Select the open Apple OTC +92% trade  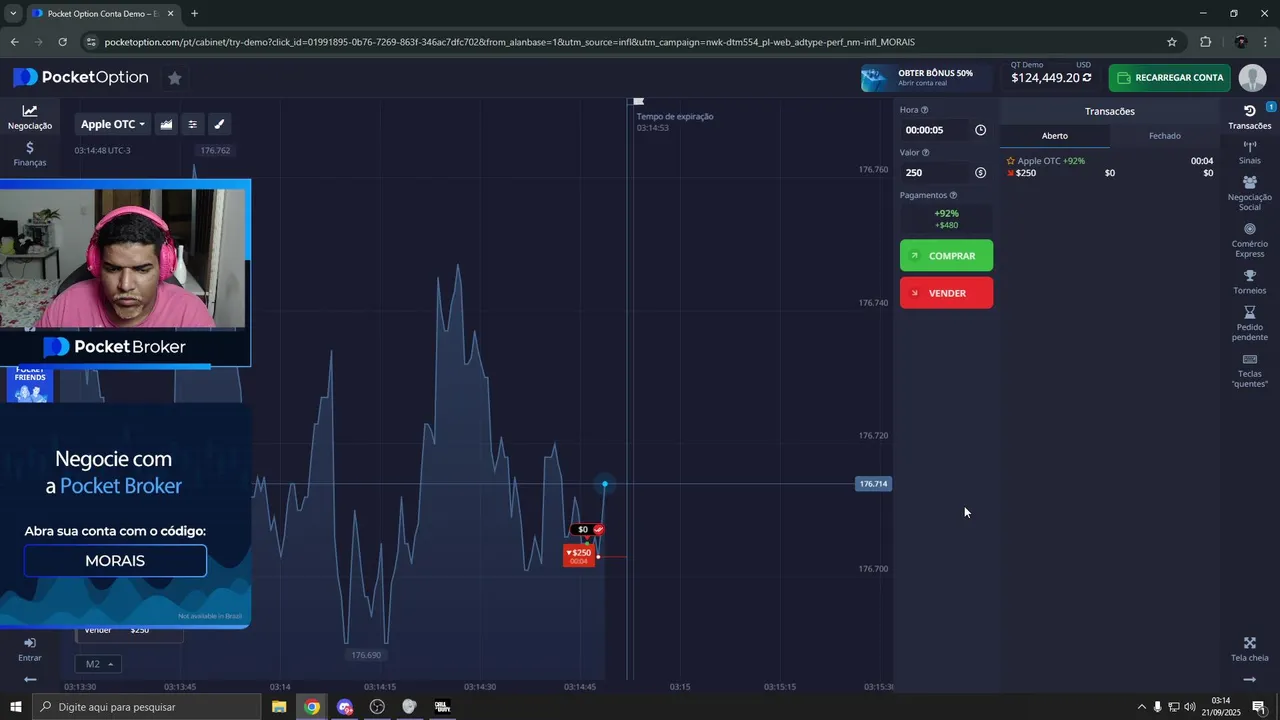click(x=1109, y=167)
